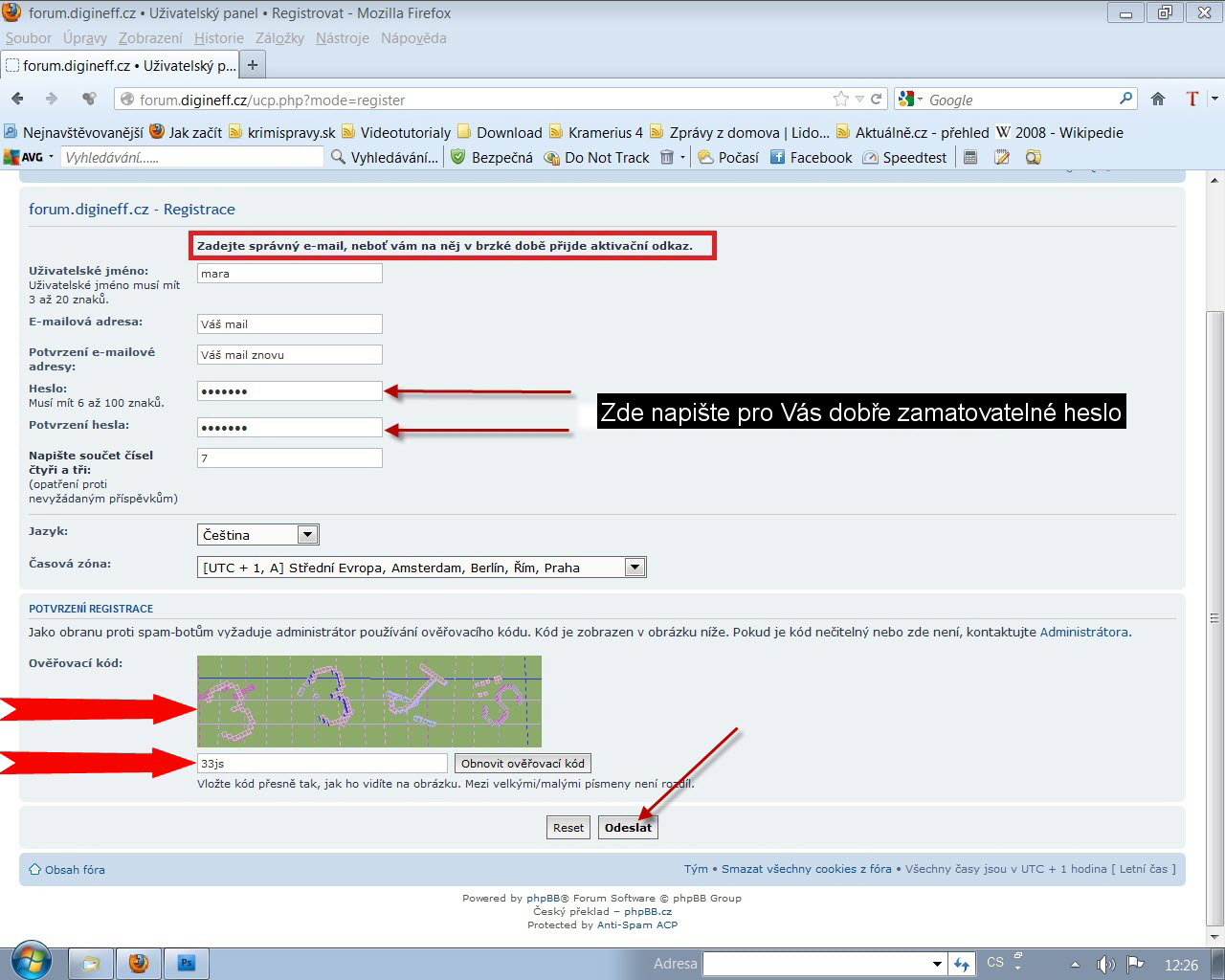Open Photoshop from the Windows taskbar
Viewport: 1225px width, 980px height.
tap(187, 963)
